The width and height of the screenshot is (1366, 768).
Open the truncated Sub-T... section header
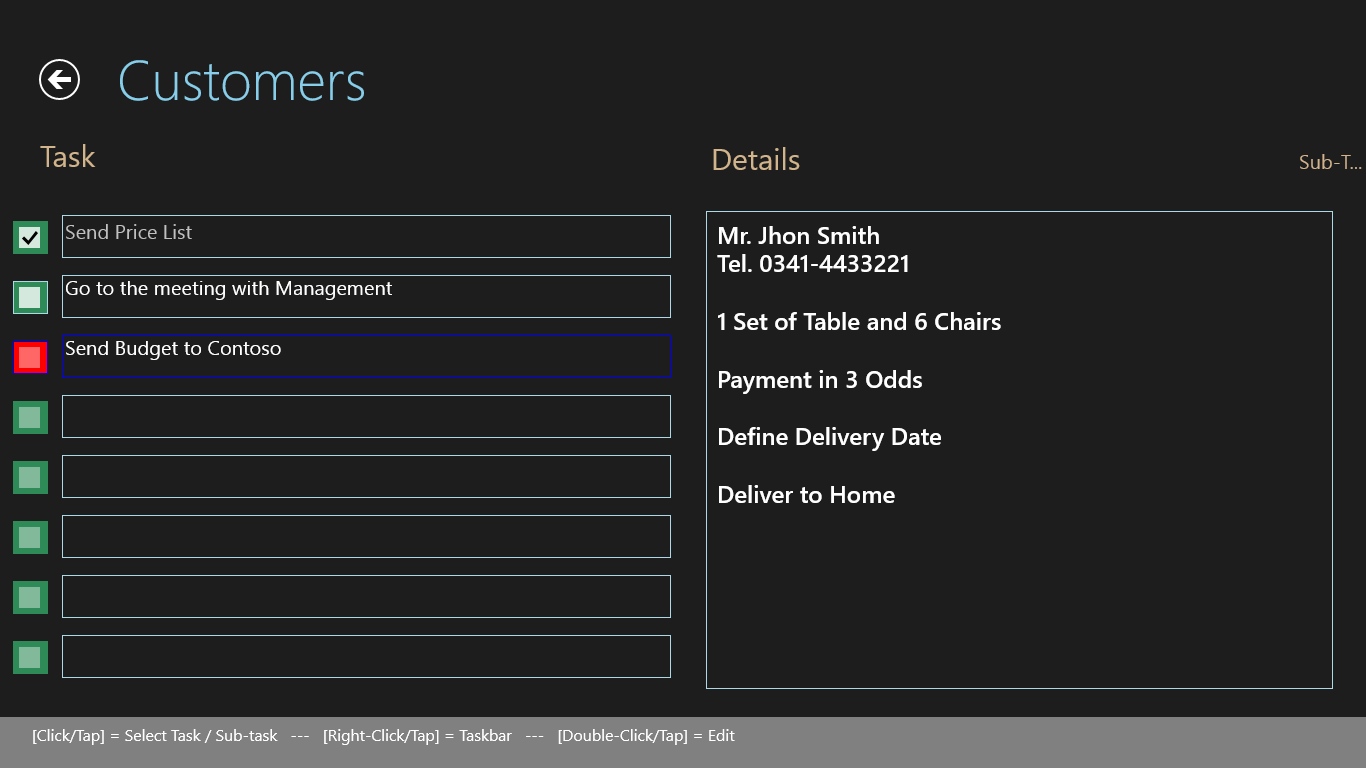(1329, 162)
